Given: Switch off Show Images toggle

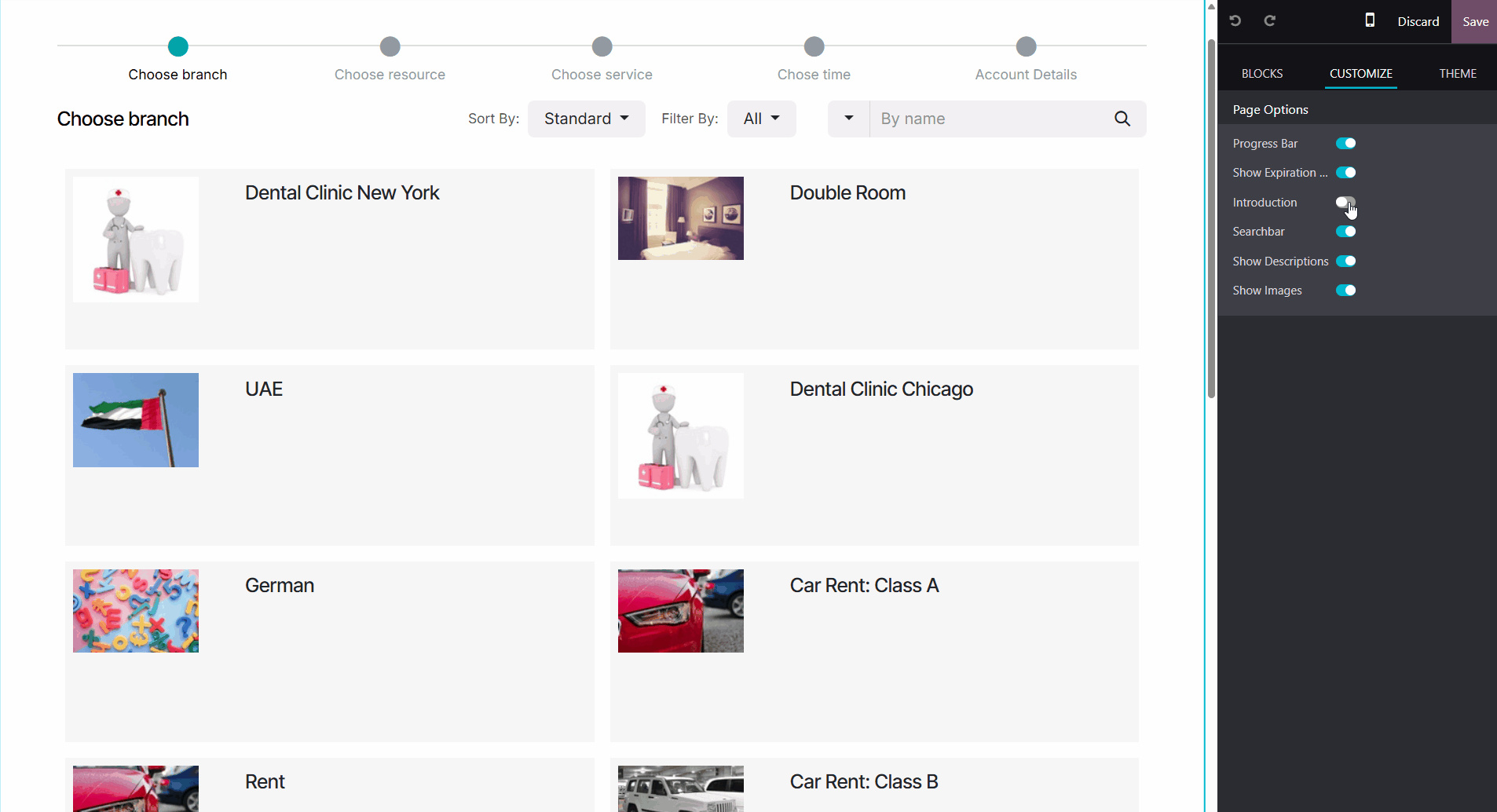Looking at the screenshot, I should click(x=1346, y=291).
